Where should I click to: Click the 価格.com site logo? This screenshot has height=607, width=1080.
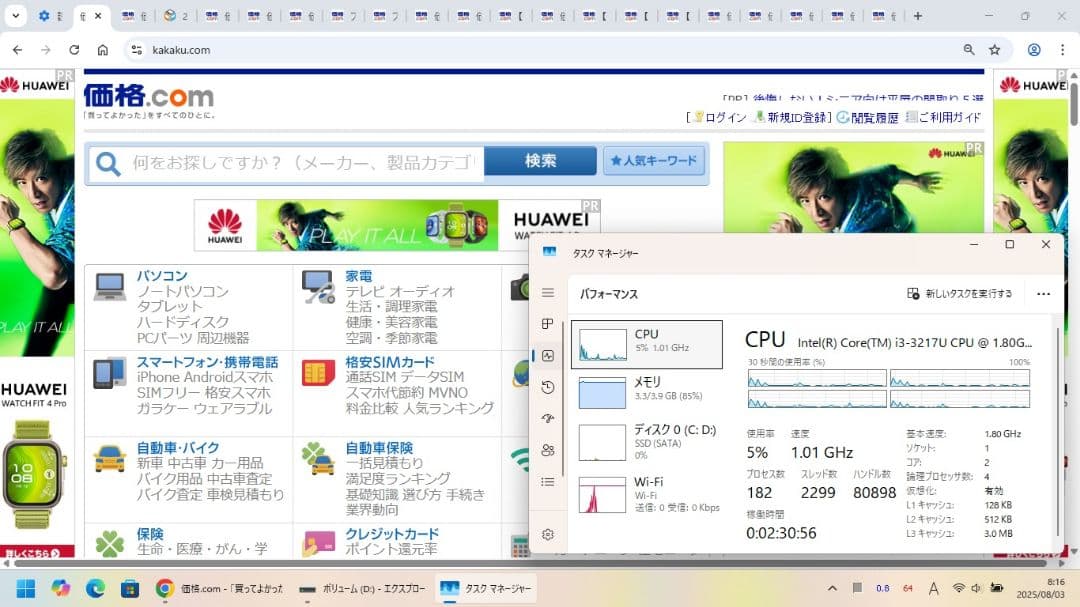pyautogui.click(x=149, y=96)
